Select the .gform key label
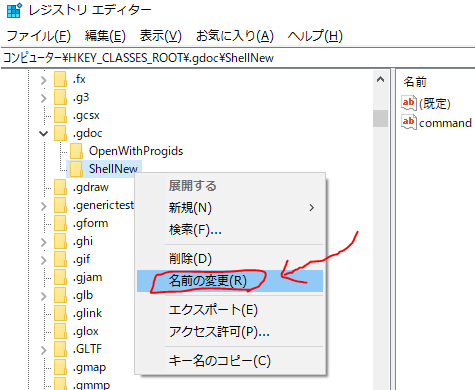 point(90,223)
